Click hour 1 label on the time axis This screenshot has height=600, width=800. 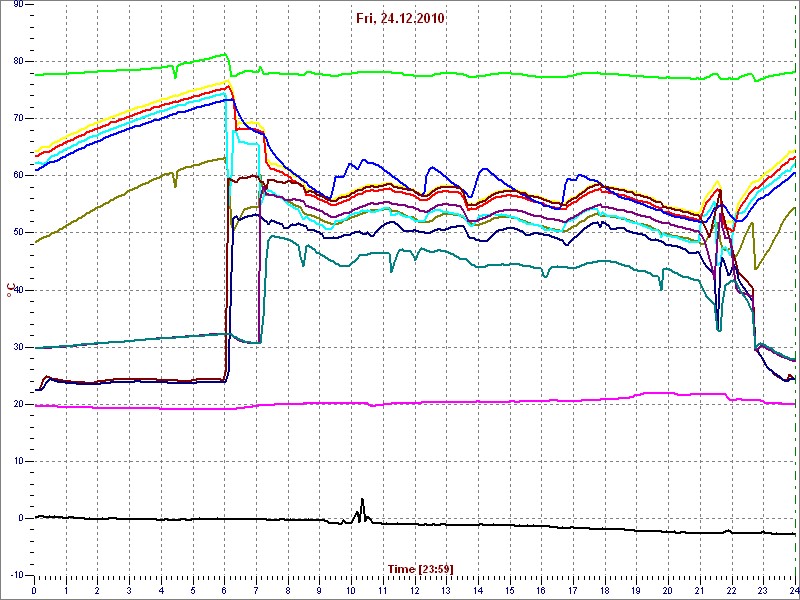click(x=66, y=590)
